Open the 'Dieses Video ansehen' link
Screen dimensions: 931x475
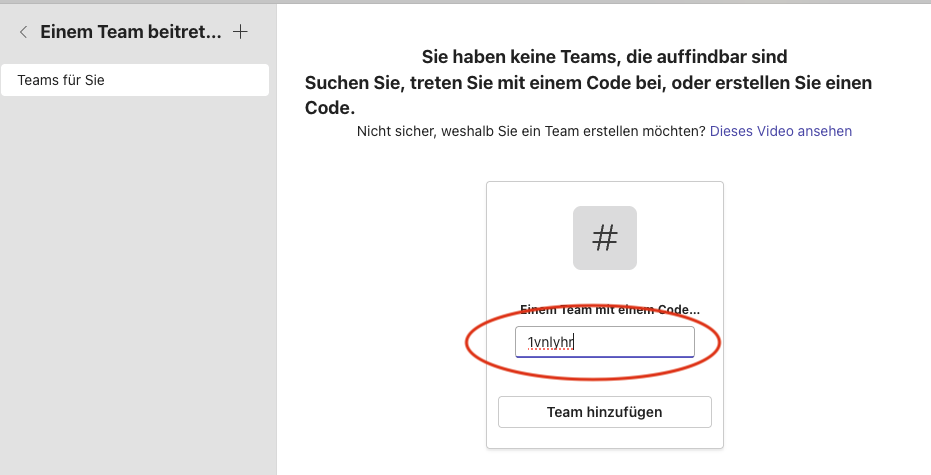coord(780,131)
